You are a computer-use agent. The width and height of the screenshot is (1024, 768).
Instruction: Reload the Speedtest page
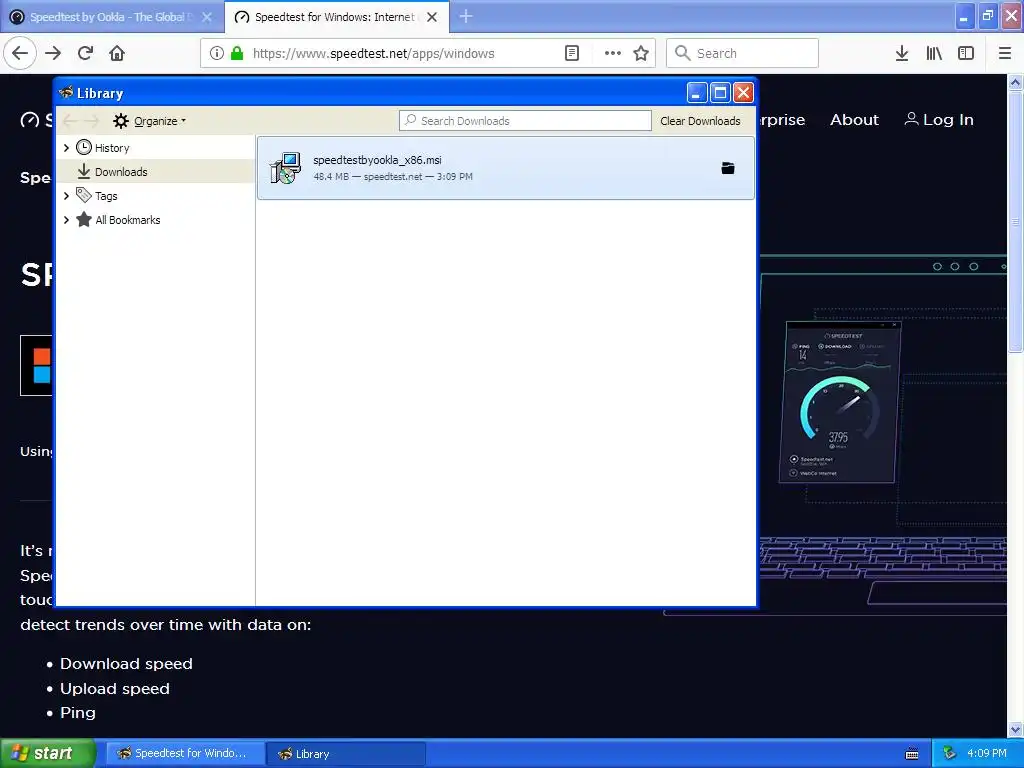pos(85,53)
